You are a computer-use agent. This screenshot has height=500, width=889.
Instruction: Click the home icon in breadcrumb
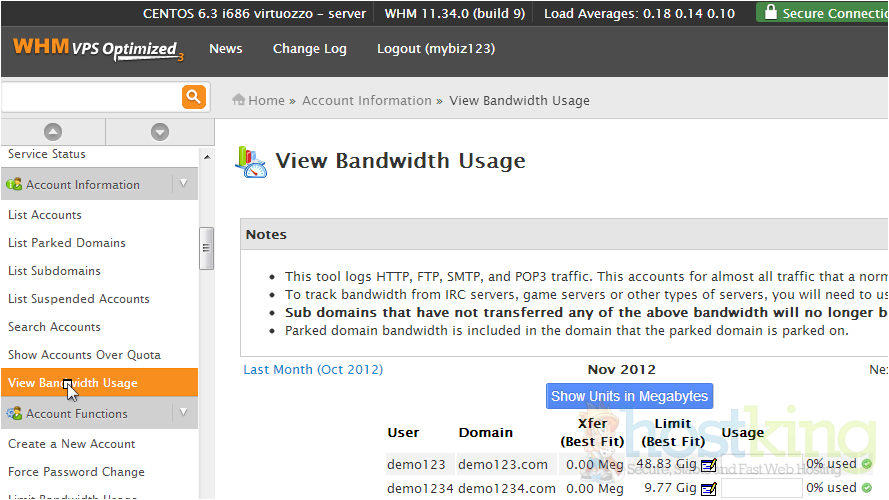239,100
